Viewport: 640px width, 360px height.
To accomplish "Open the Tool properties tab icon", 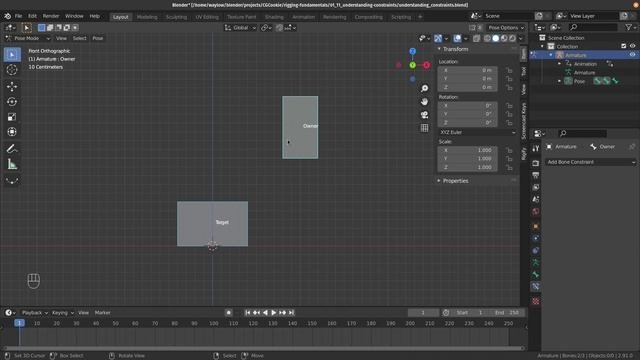I will (536, 149).
